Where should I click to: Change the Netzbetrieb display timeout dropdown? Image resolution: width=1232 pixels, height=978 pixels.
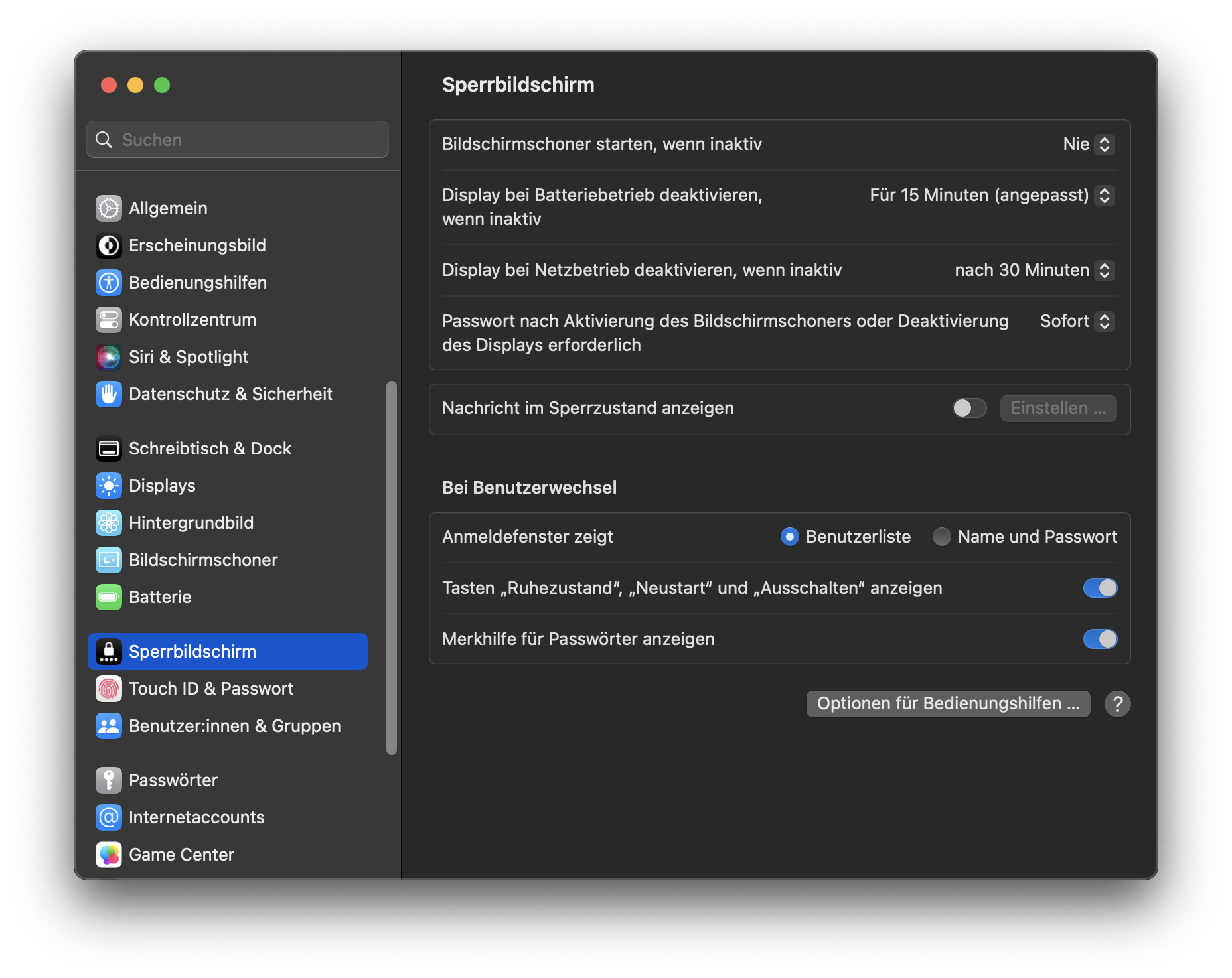1034,270
